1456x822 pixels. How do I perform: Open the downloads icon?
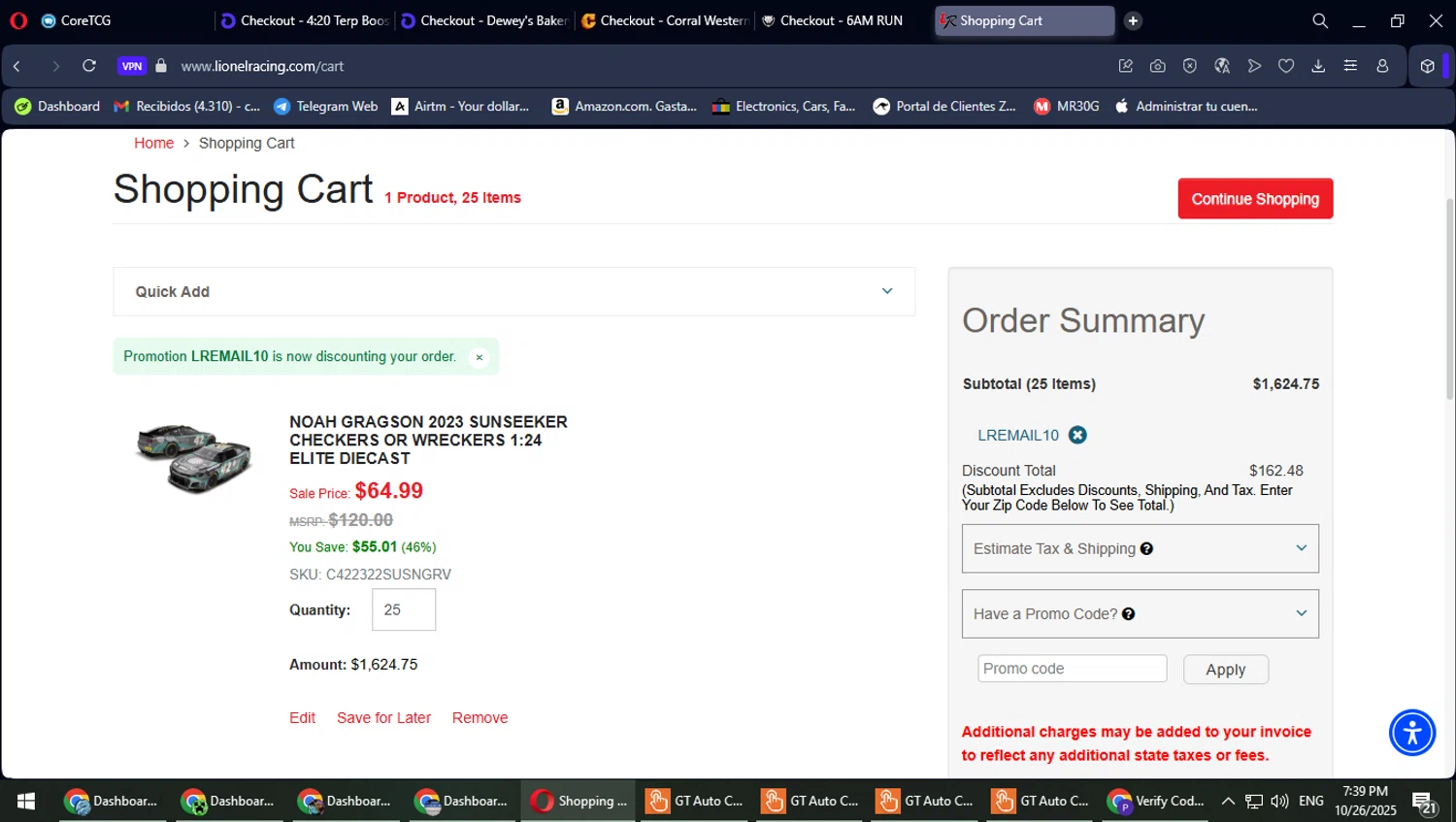point(1318,66)
